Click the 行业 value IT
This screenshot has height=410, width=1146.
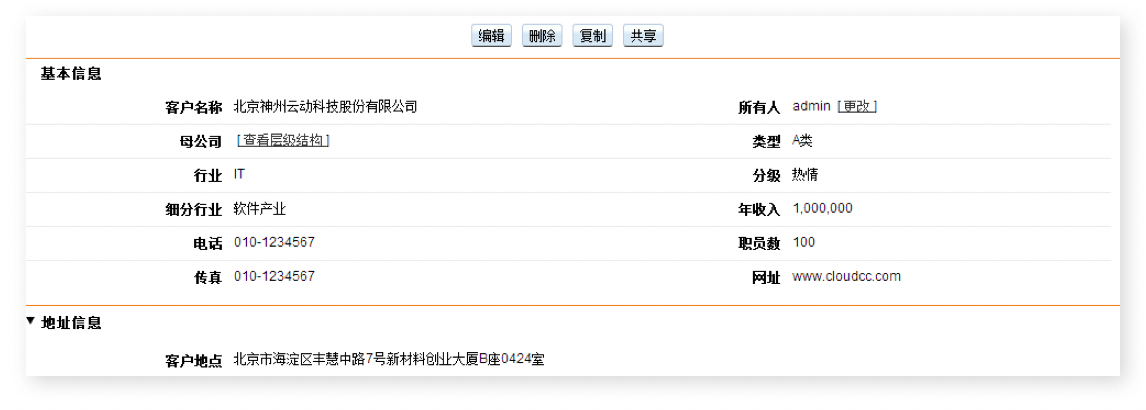click(x=239, y=175)
